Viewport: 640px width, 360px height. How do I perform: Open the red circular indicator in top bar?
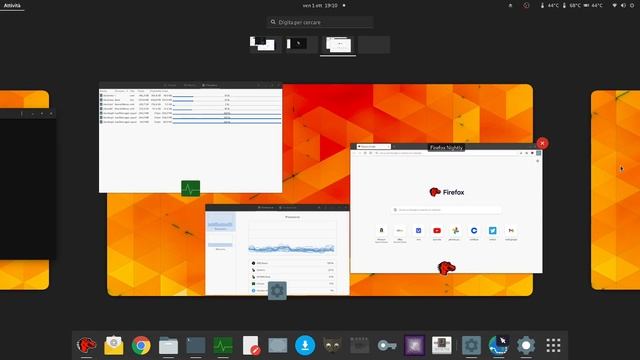[x=526, y=5]
